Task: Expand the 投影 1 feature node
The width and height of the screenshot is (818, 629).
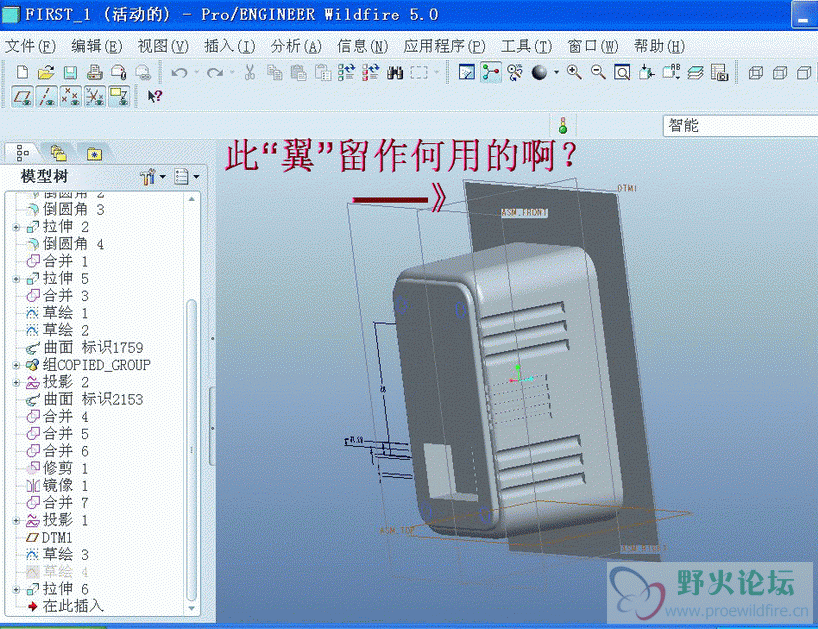Action: pos(16,521)
